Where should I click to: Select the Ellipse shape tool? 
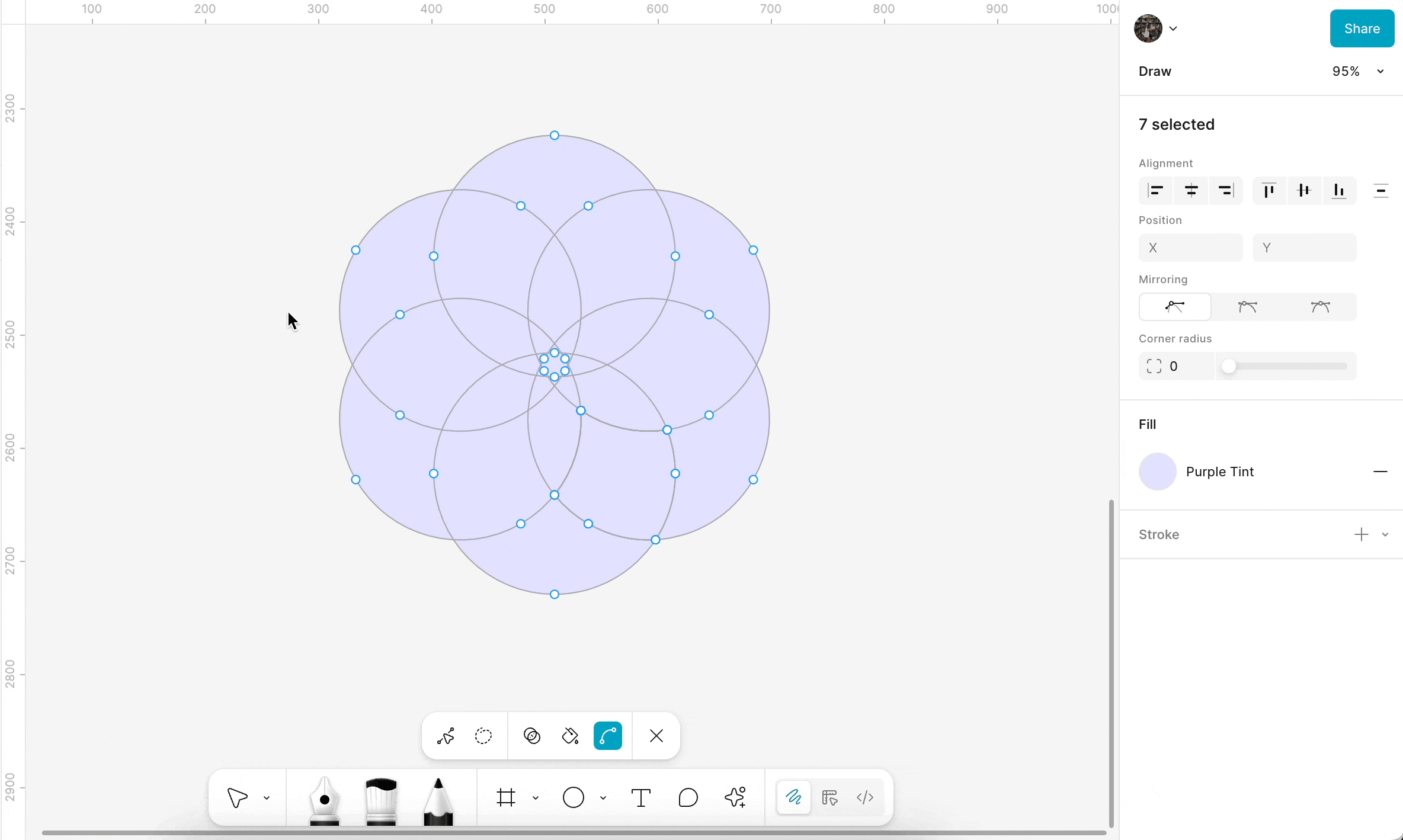(x=574, y=797)
